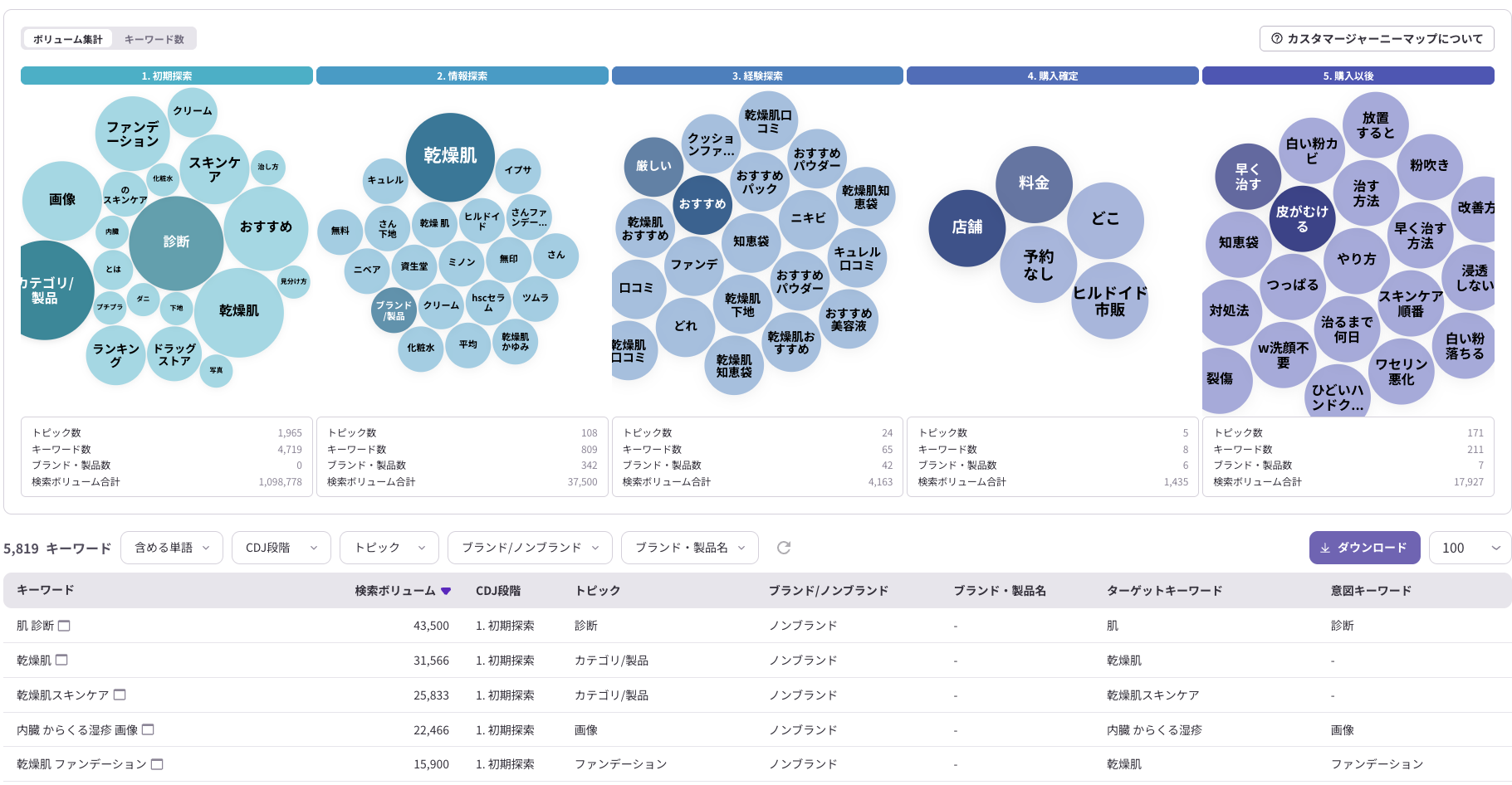
Task: Switch to the キーワード数 tab
Action: click(x=154, y=38)
